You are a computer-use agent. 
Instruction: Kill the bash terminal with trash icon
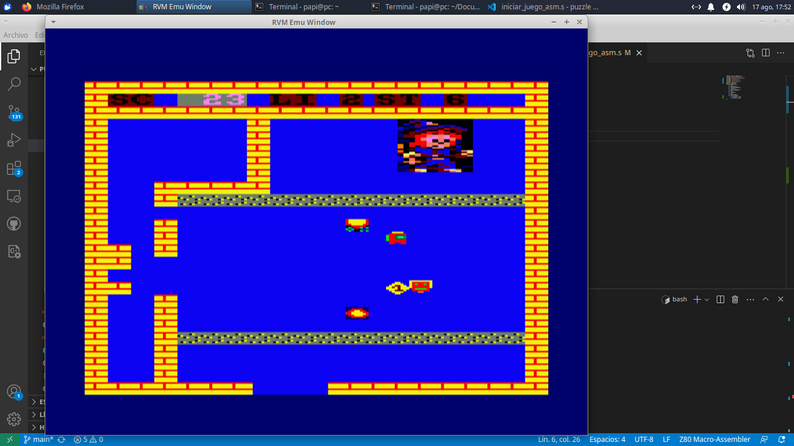735,299
